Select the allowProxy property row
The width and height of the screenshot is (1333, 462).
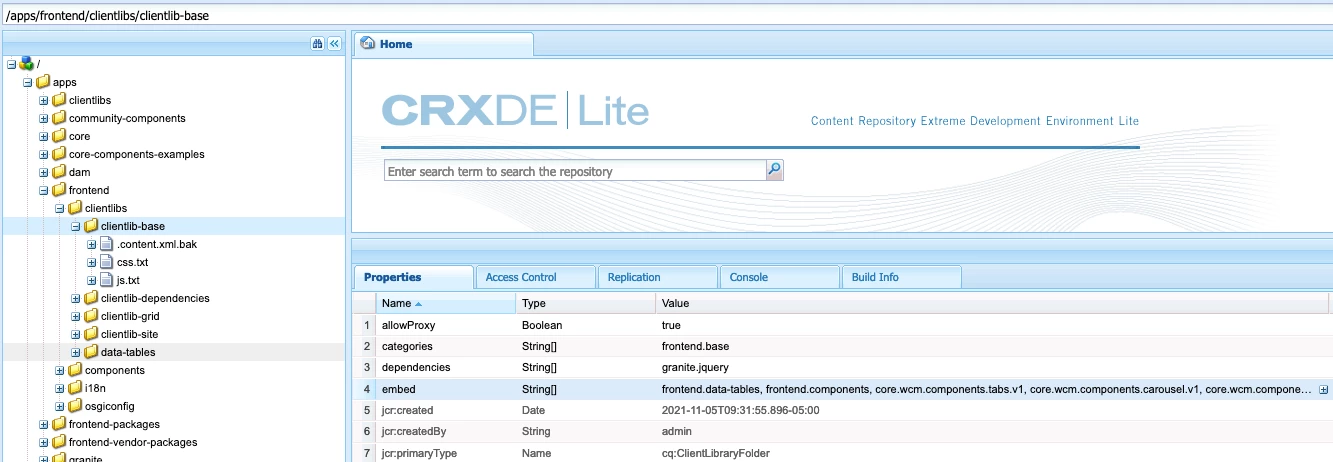coord(842,325)
